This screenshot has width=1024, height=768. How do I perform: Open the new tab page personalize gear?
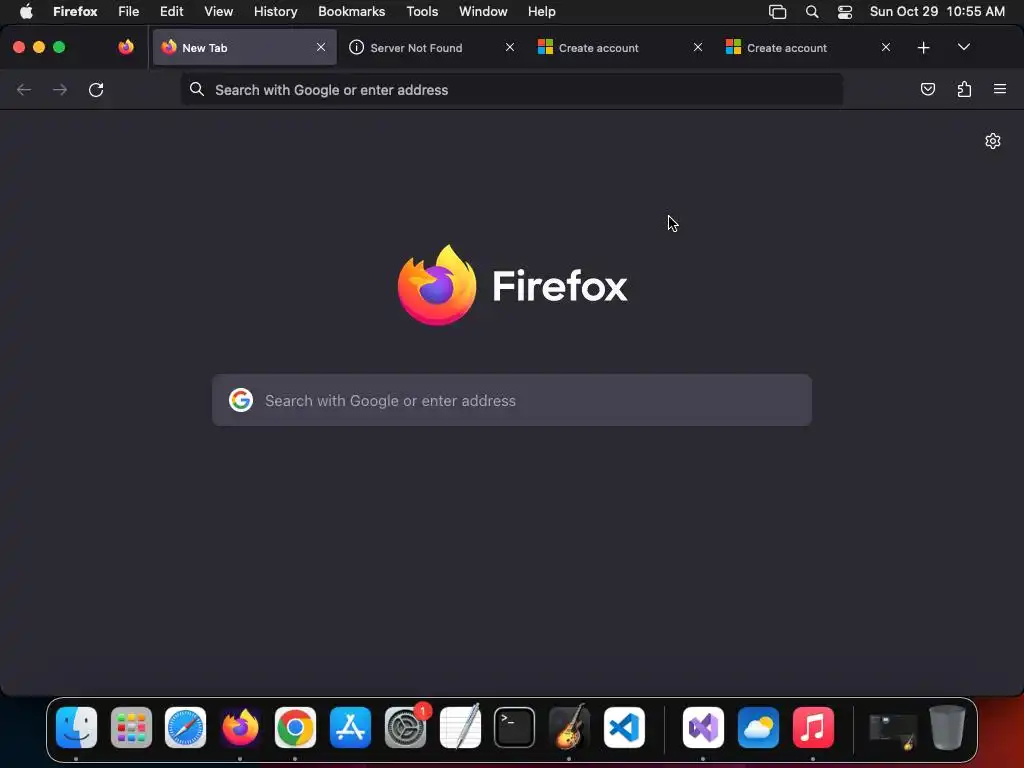pyautogui.click(x=993, y=141)
